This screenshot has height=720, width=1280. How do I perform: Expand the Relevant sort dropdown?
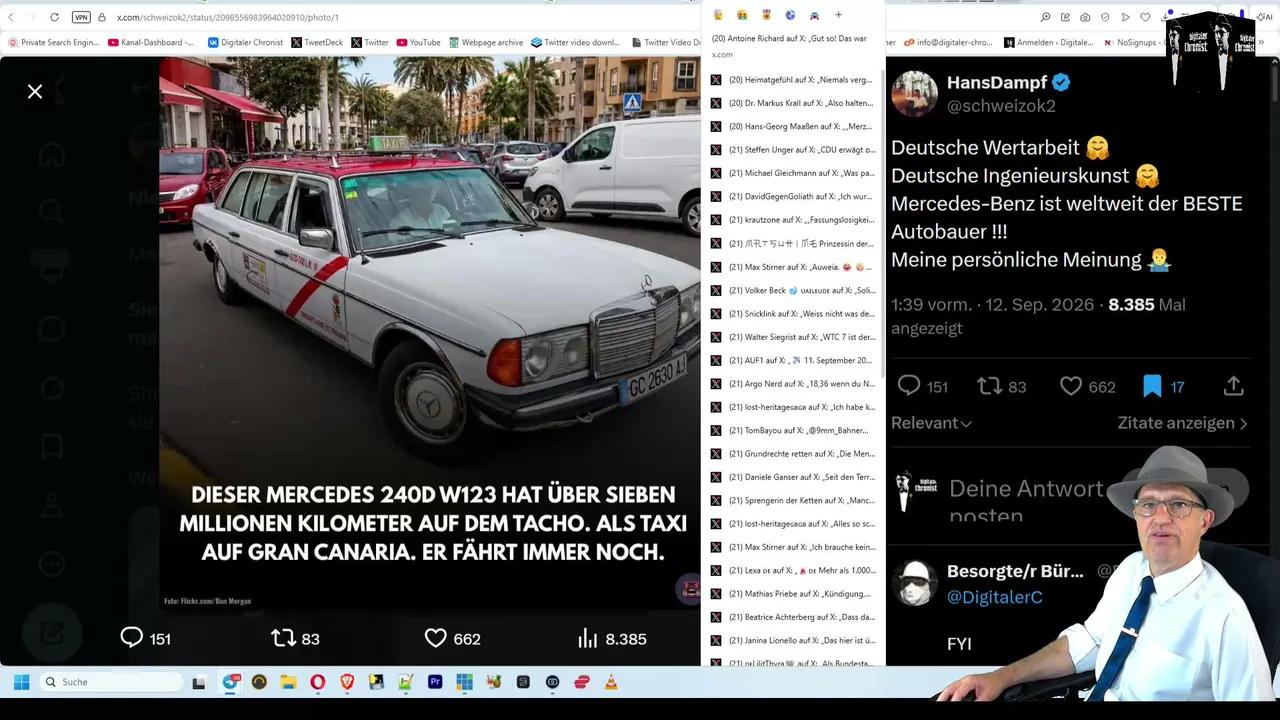[931, 423]
